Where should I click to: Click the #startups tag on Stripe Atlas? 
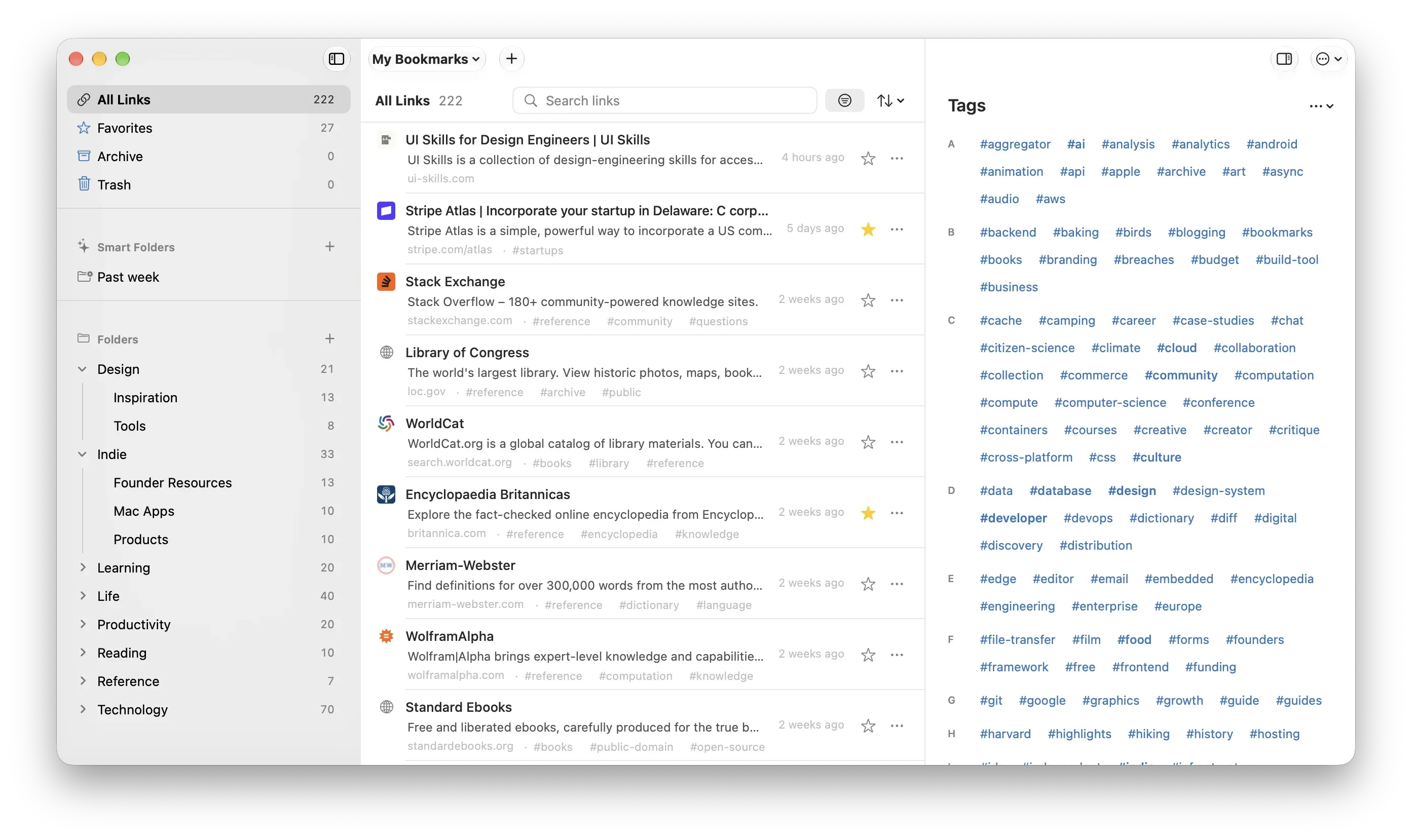(x=537, y=250)
